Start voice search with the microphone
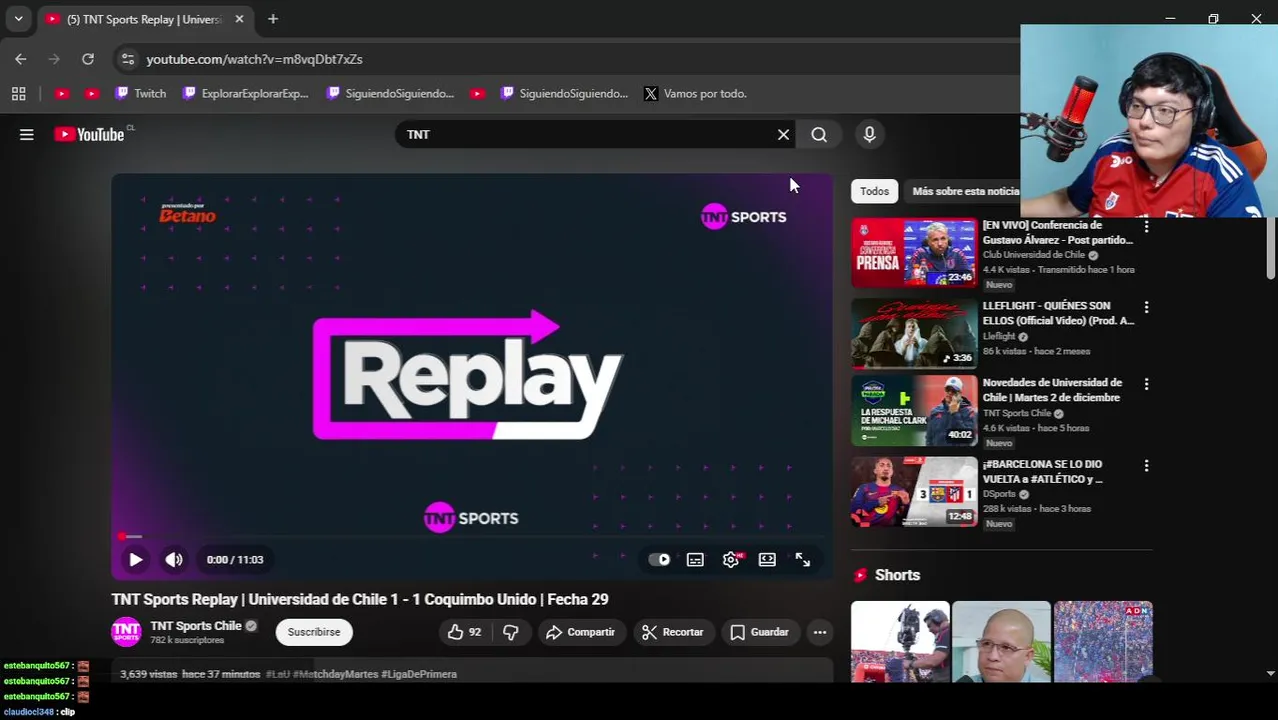 (x=869, y=134)
